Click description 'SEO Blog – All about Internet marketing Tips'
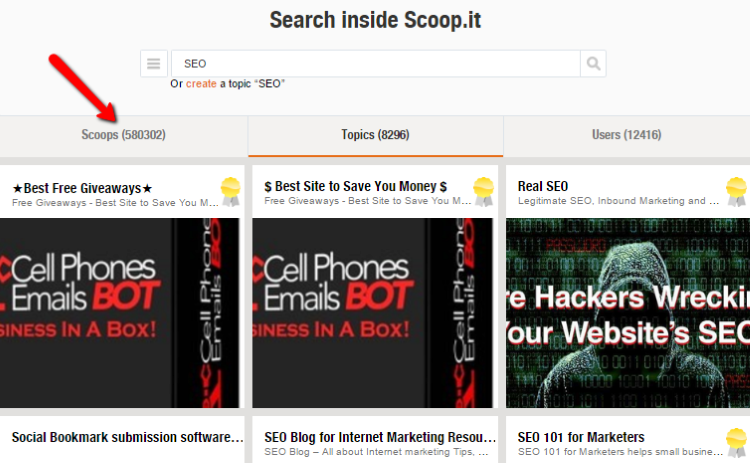 376,452
